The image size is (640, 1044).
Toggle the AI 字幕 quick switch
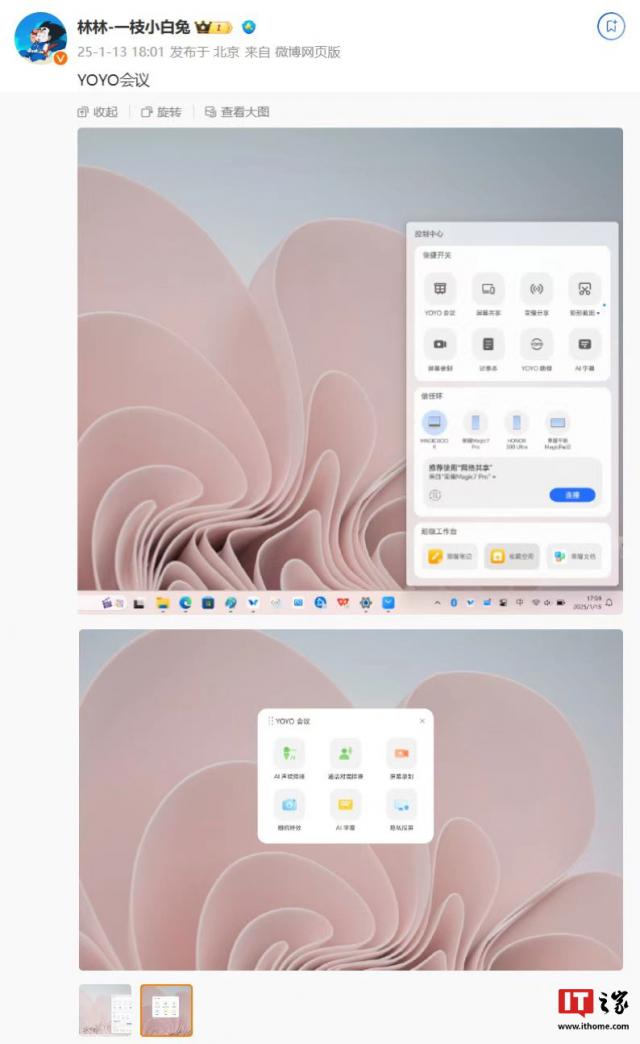tap(584, 344)
